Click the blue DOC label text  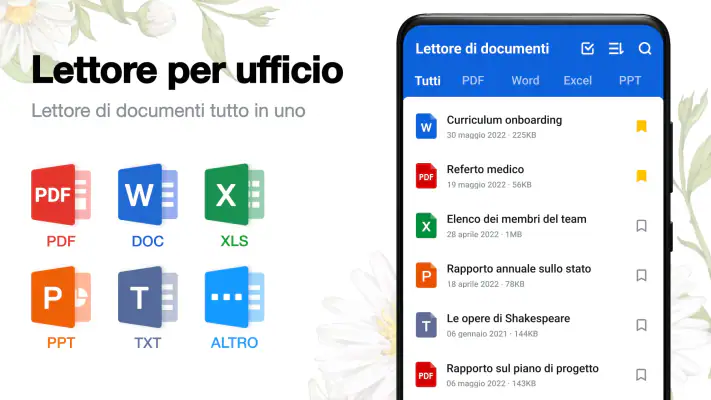[x=148, y=241]
